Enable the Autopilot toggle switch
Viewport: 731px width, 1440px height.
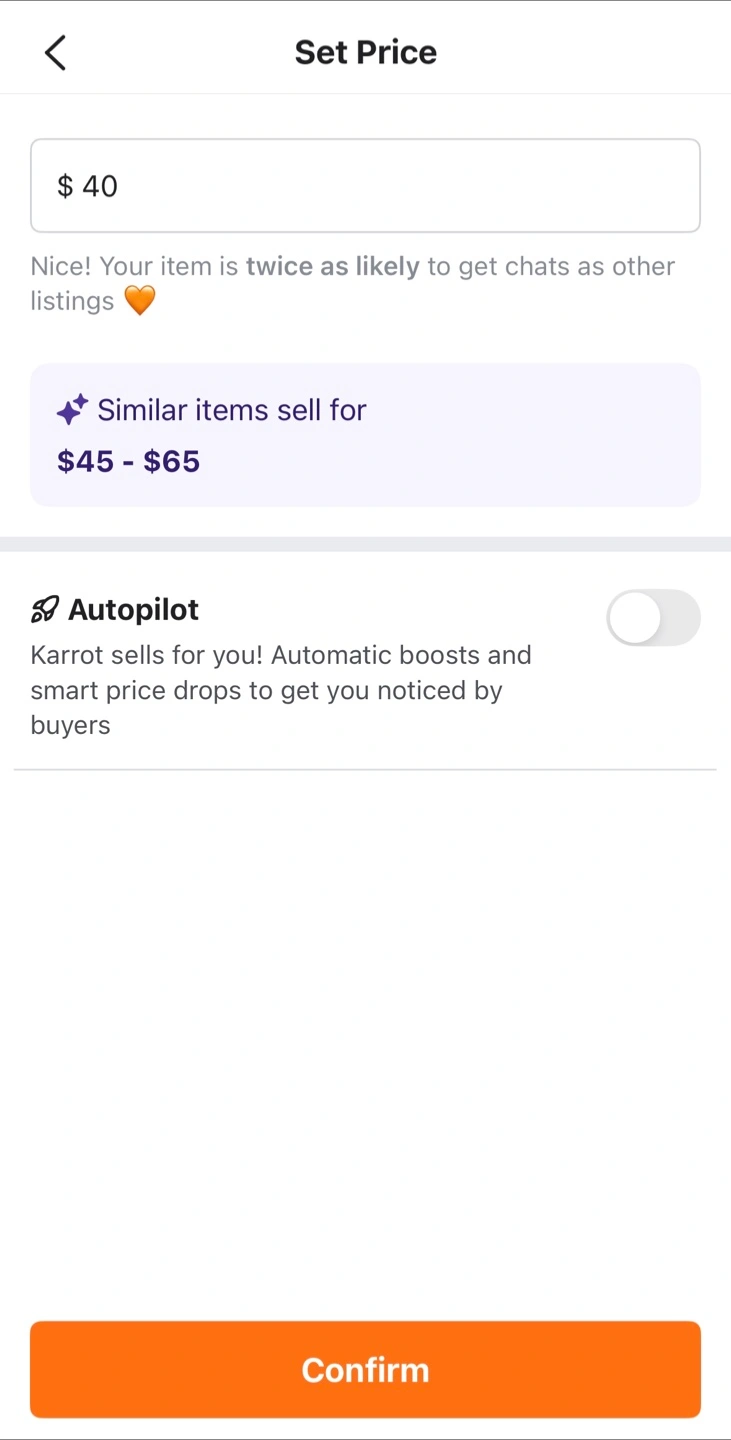(x=653, y=618)
